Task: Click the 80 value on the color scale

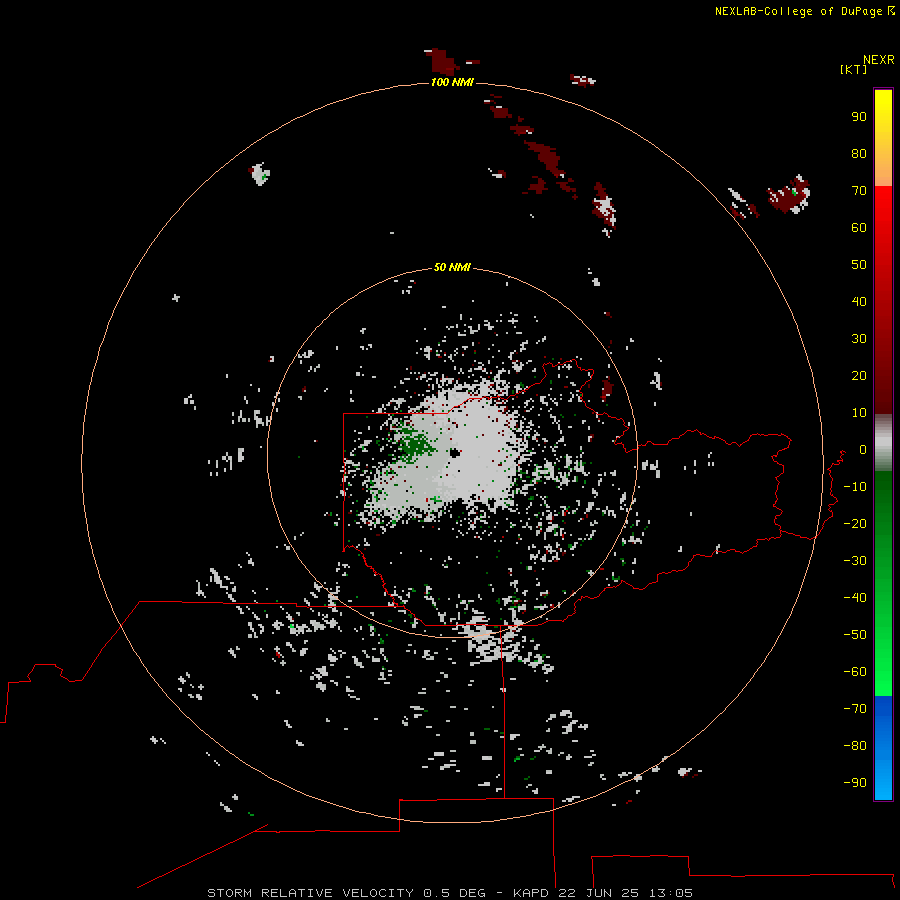Action: [x=859, y=153]
